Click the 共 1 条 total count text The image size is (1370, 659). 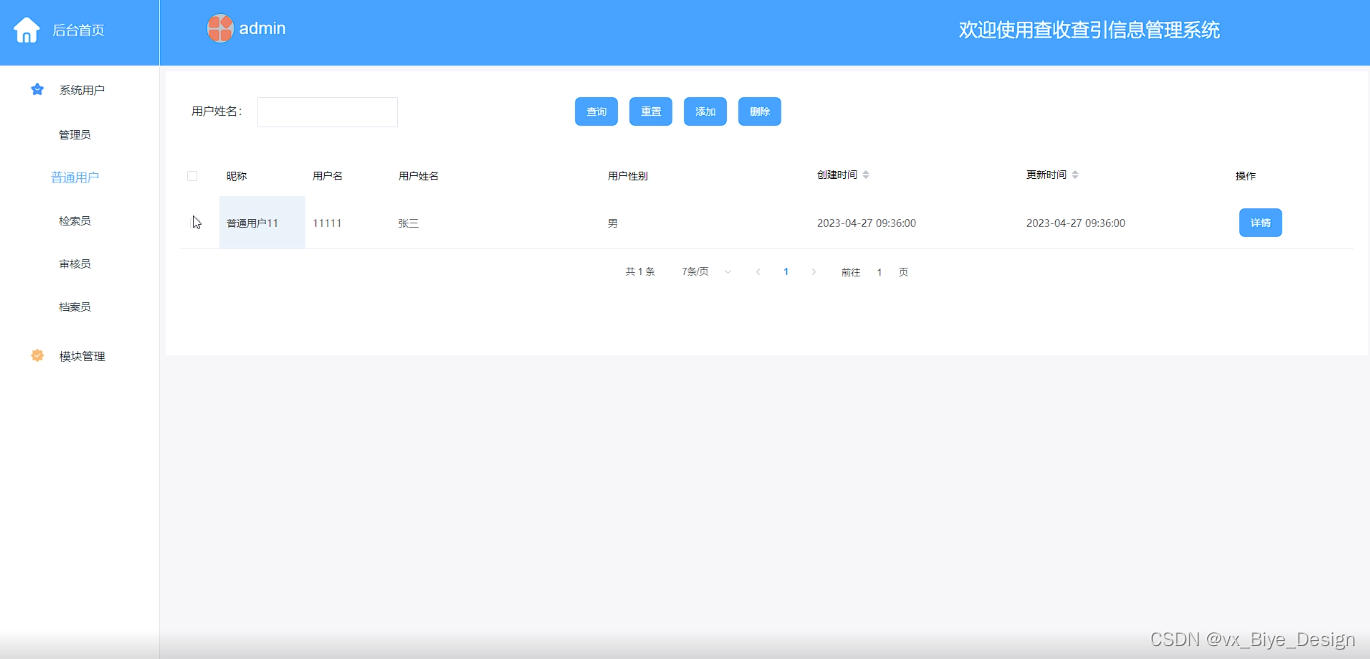(x=640, y=272)
